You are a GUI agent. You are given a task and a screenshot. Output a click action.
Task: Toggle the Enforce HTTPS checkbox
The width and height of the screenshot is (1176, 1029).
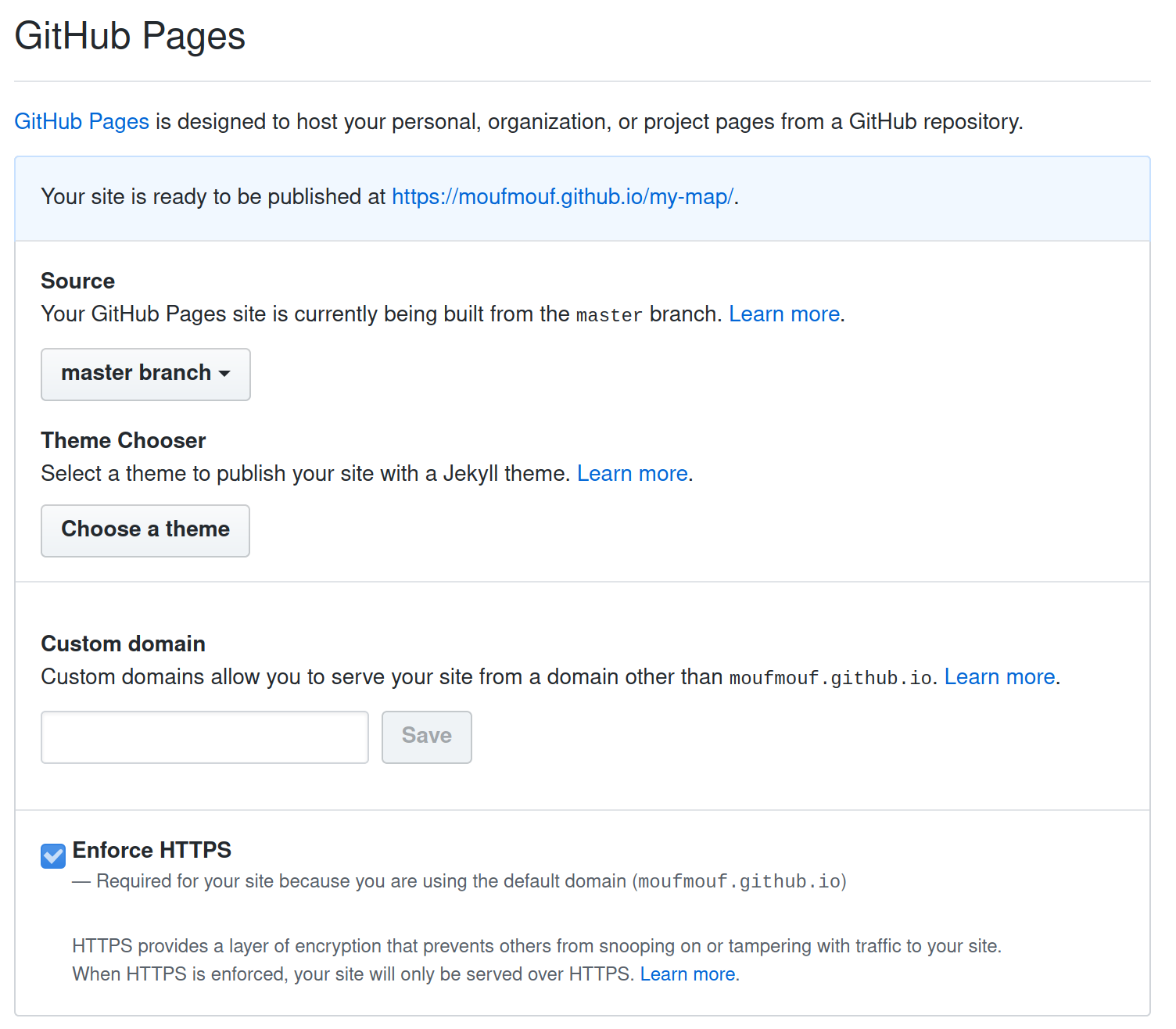[53, 856]
